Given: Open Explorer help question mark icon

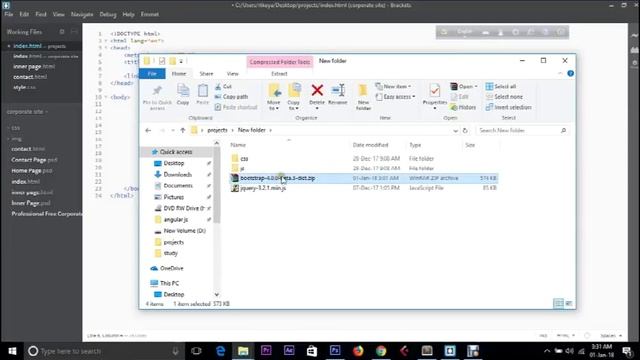Looking at the screenshot, I should (x=571, y=73).
